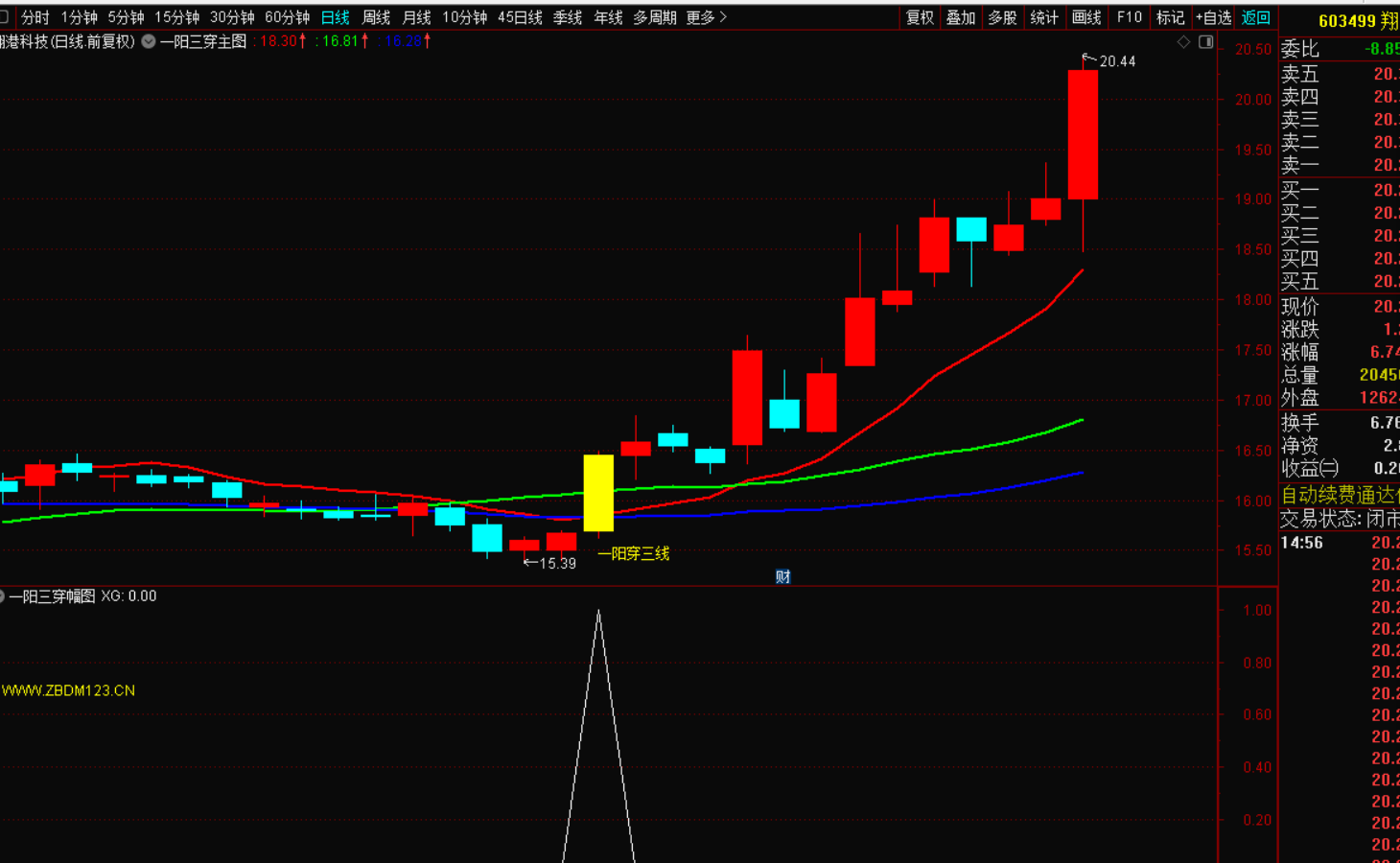Click the 财 finance marker icon
Screen dimensions: 1400x863
pyautogui.click(x=782, y=576)
